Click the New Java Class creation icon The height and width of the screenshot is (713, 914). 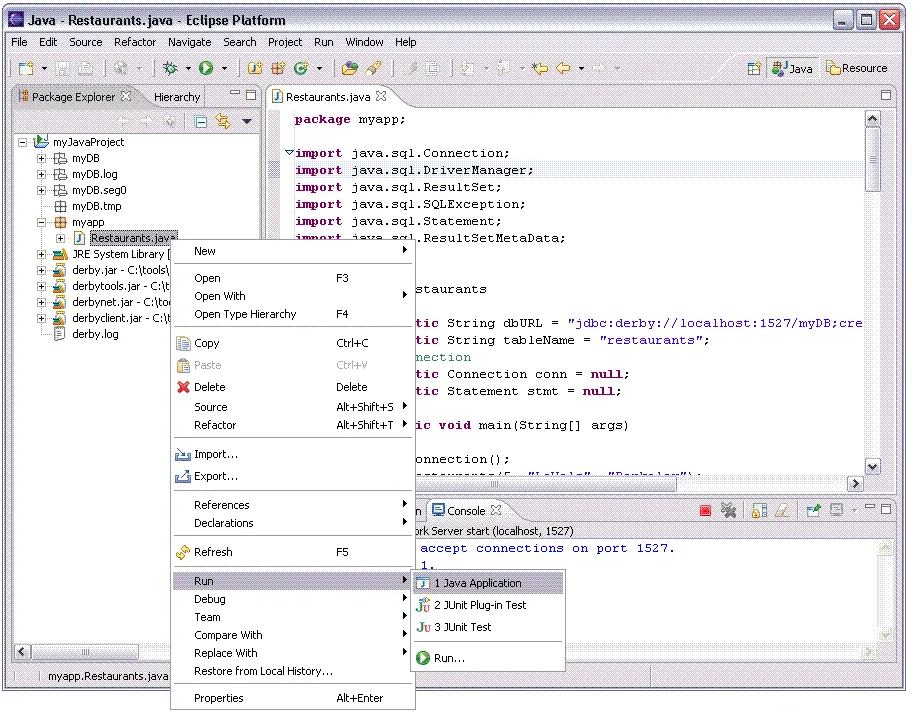[x=300, y=68]
